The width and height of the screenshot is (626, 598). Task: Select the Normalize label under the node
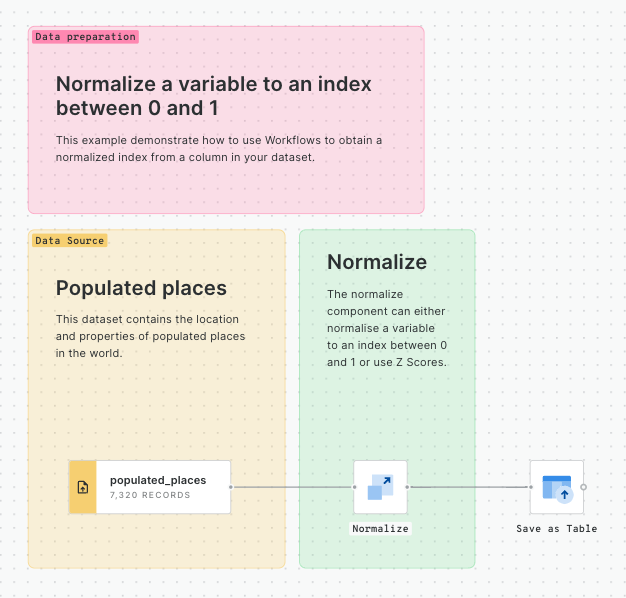click(x=380, y=528)
